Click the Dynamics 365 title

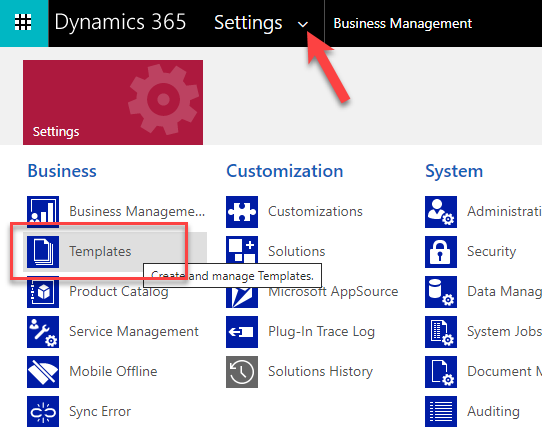pyautogui.click(x=120, y=22)
